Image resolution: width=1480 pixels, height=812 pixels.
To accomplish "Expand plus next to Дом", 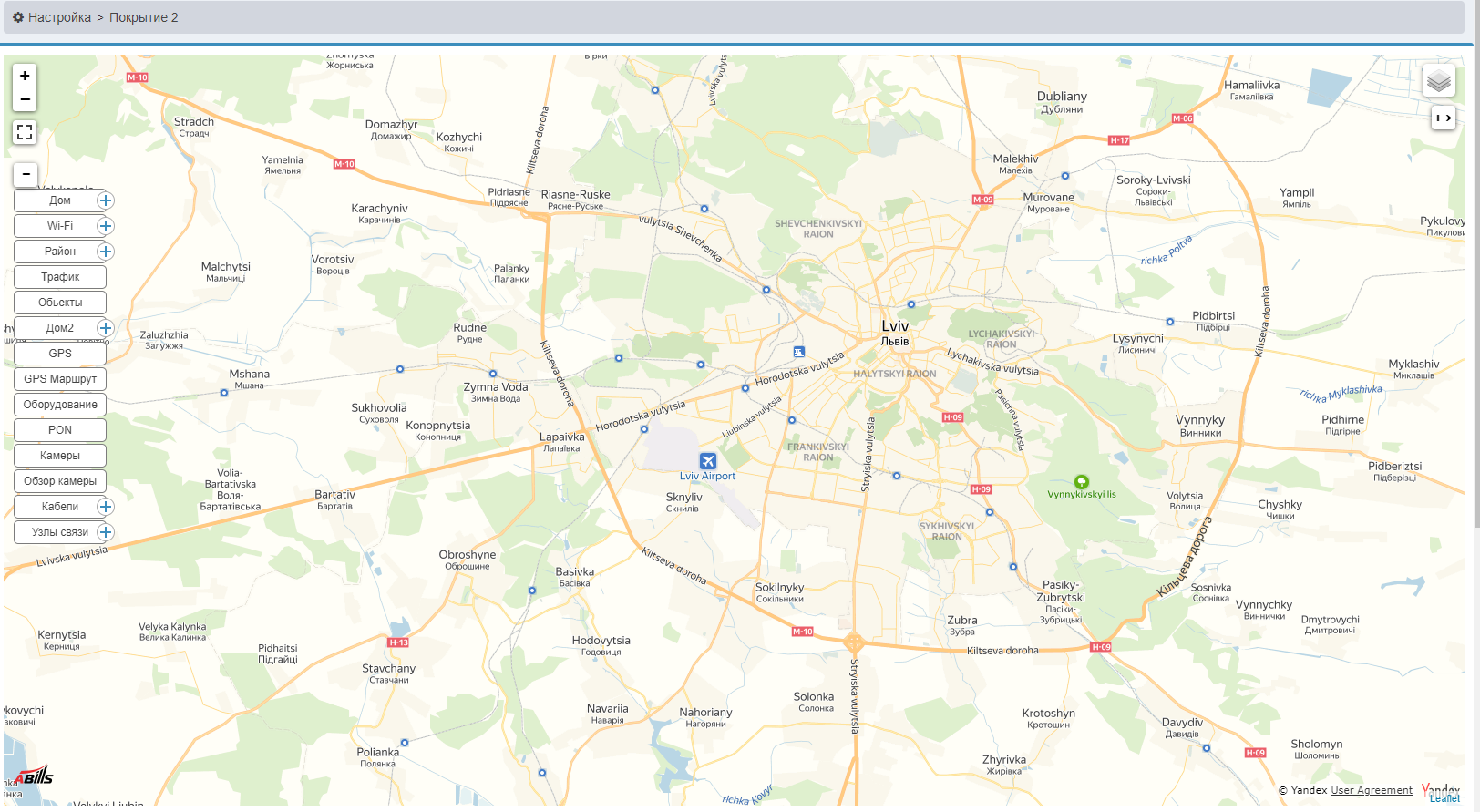I will 106,200.
